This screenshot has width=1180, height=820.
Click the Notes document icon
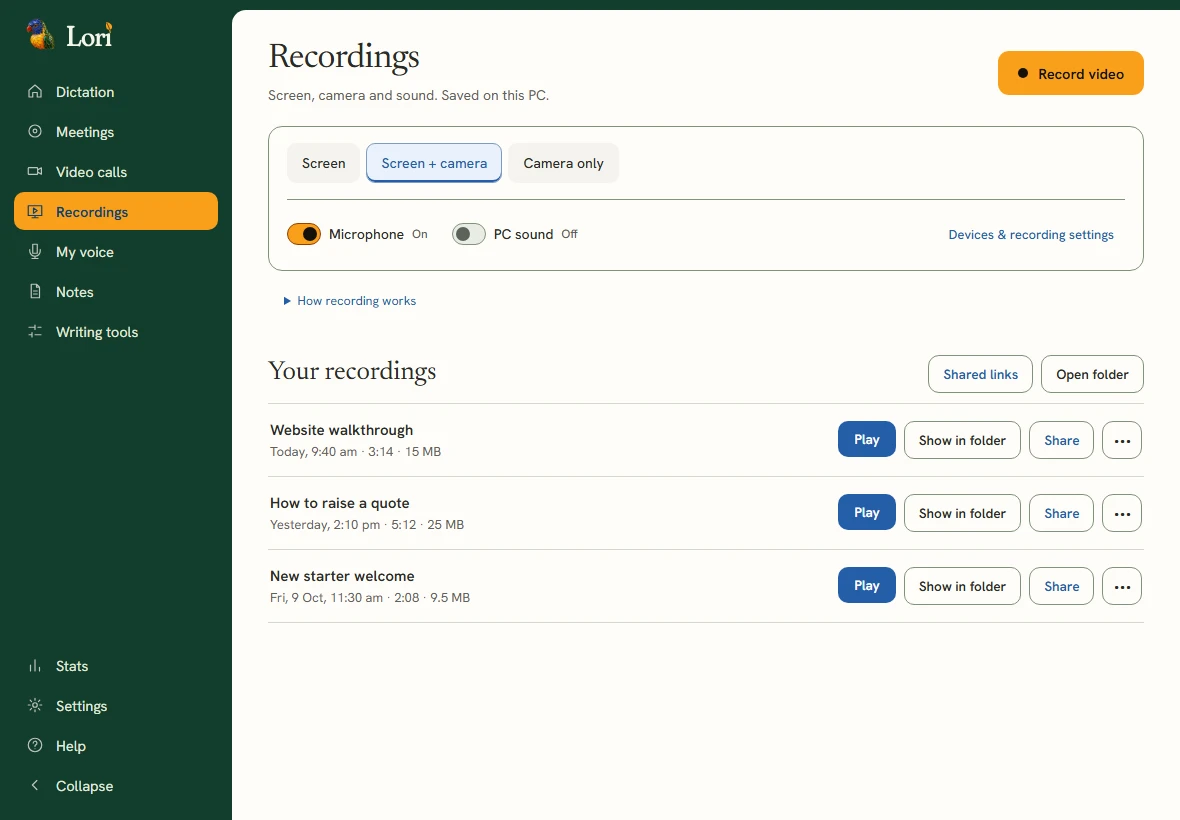point(35,291)
